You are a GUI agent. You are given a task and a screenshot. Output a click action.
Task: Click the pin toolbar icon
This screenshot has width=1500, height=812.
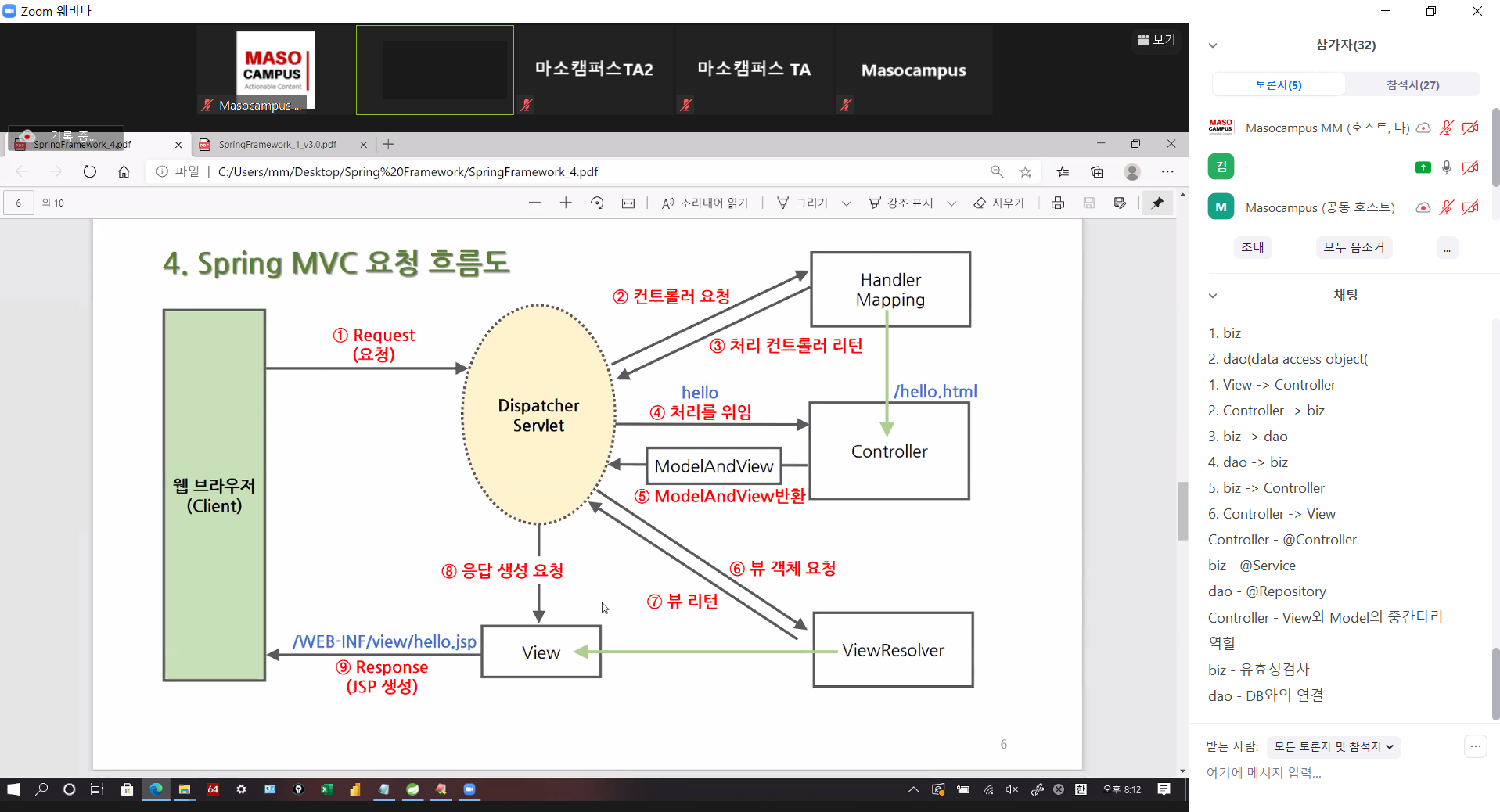coord(1157,203)
